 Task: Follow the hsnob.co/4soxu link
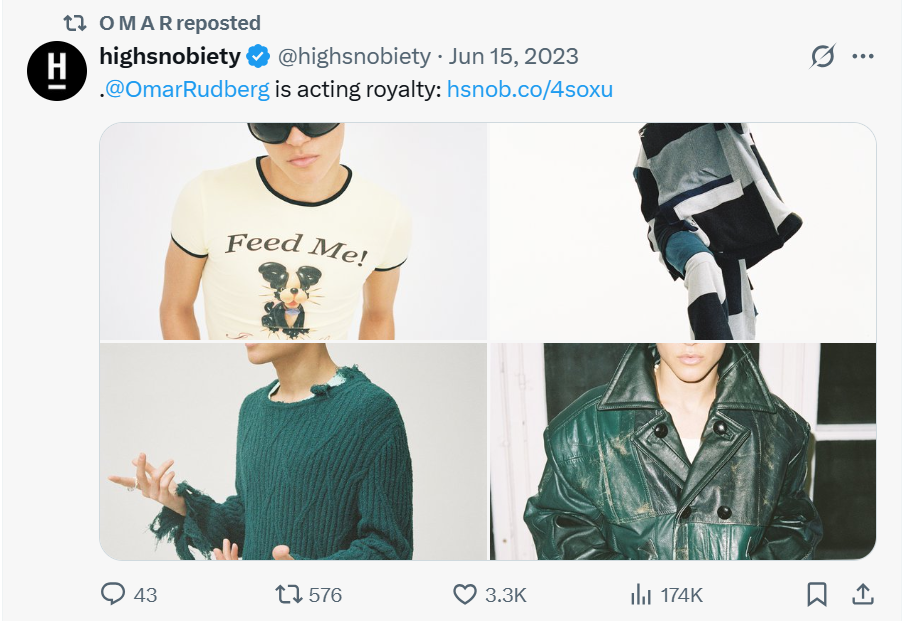click(x=530, y=89)
